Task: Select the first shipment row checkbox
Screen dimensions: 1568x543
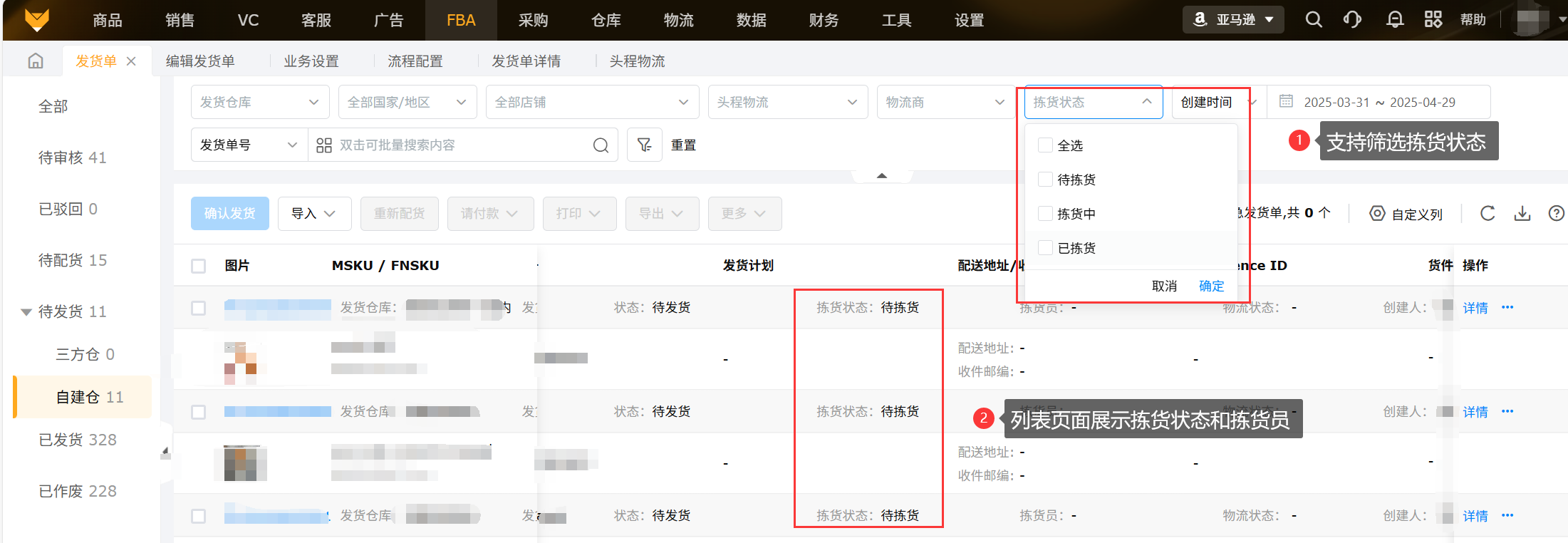Action: (199, 308)
